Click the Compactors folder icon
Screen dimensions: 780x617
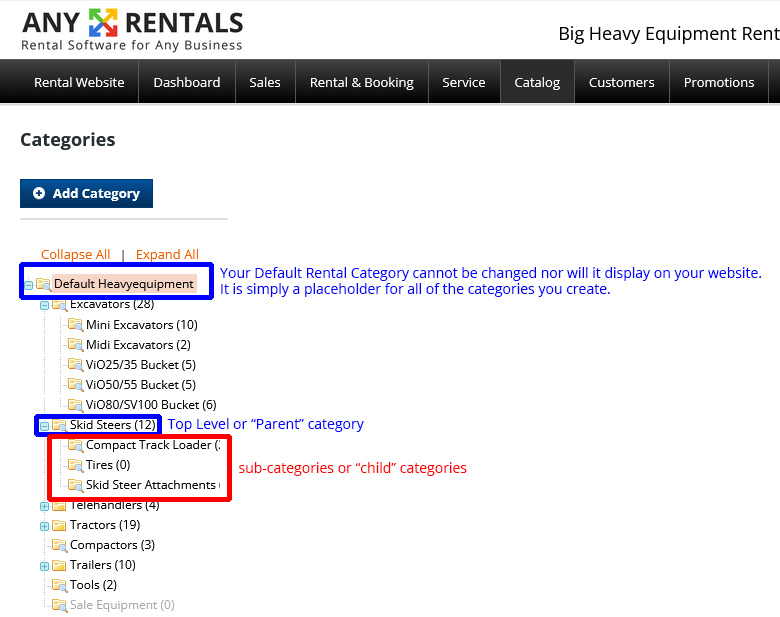pos(59,545)
